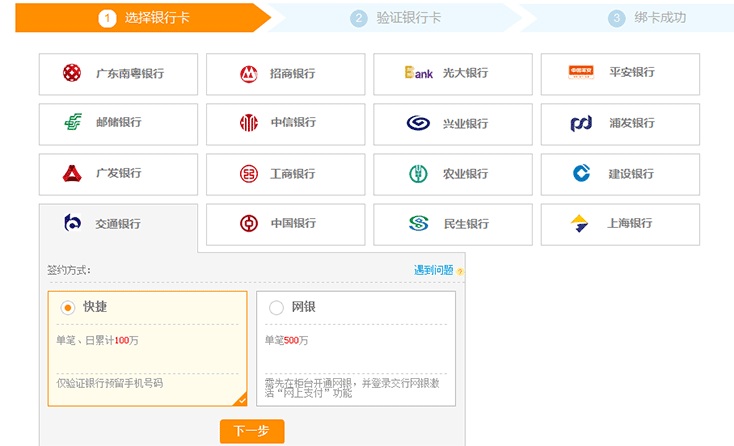
Task: Open the 遇到问题 help link
Action: [434, 270]
